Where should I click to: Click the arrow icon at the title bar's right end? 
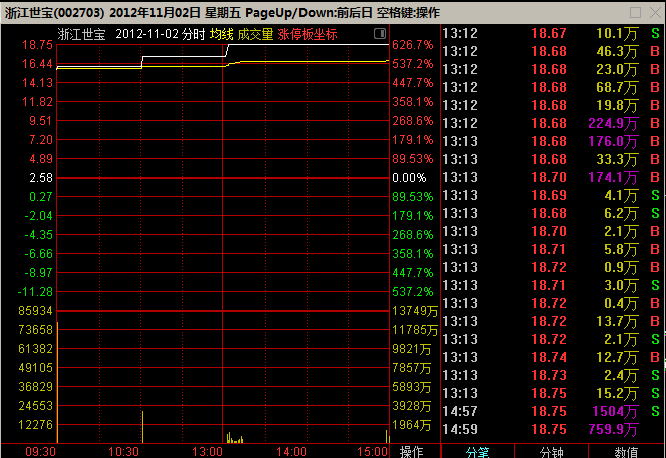(655, 14)
